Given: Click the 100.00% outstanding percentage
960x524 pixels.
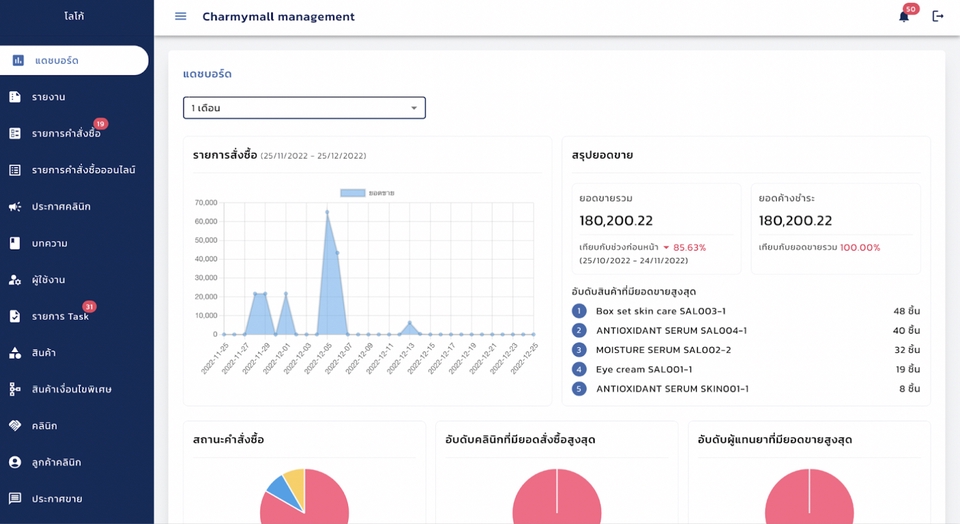Looking at the screenshot, I should pyautogui.click(x=860, y=247).
